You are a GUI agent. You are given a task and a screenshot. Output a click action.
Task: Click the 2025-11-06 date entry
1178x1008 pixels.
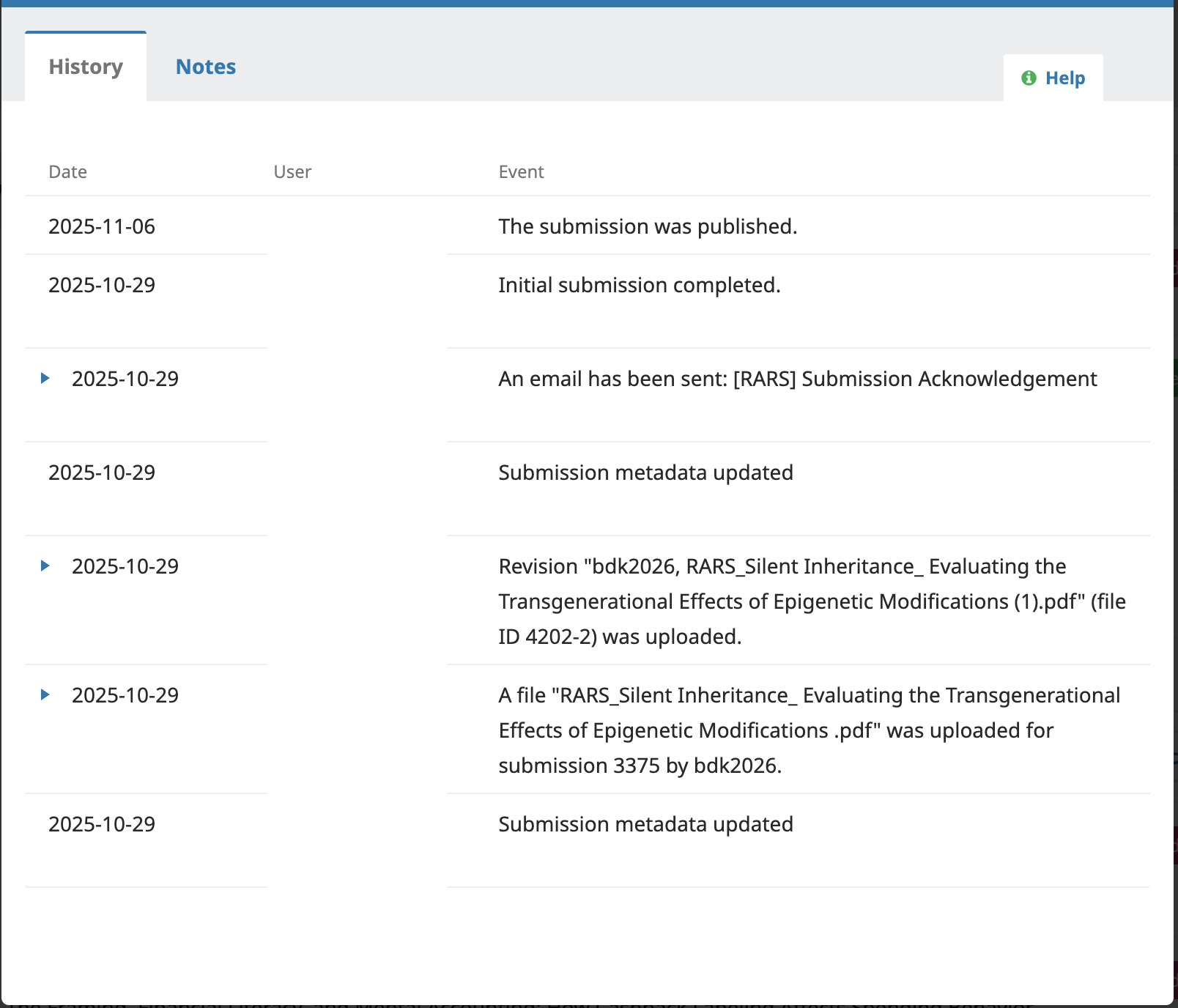[102, 226]
